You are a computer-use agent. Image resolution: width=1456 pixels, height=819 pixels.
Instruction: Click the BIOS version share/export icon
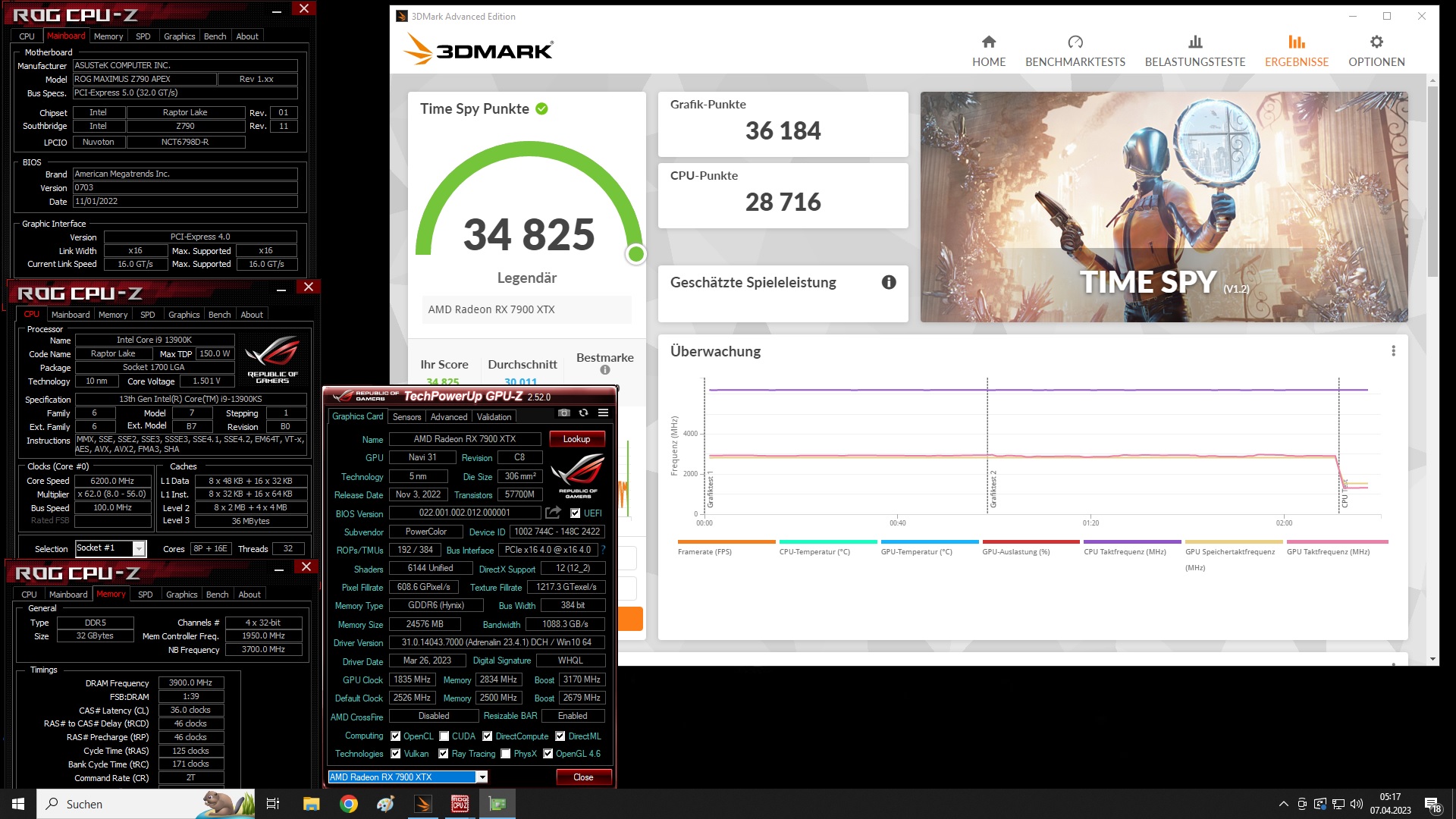[553, 513]
